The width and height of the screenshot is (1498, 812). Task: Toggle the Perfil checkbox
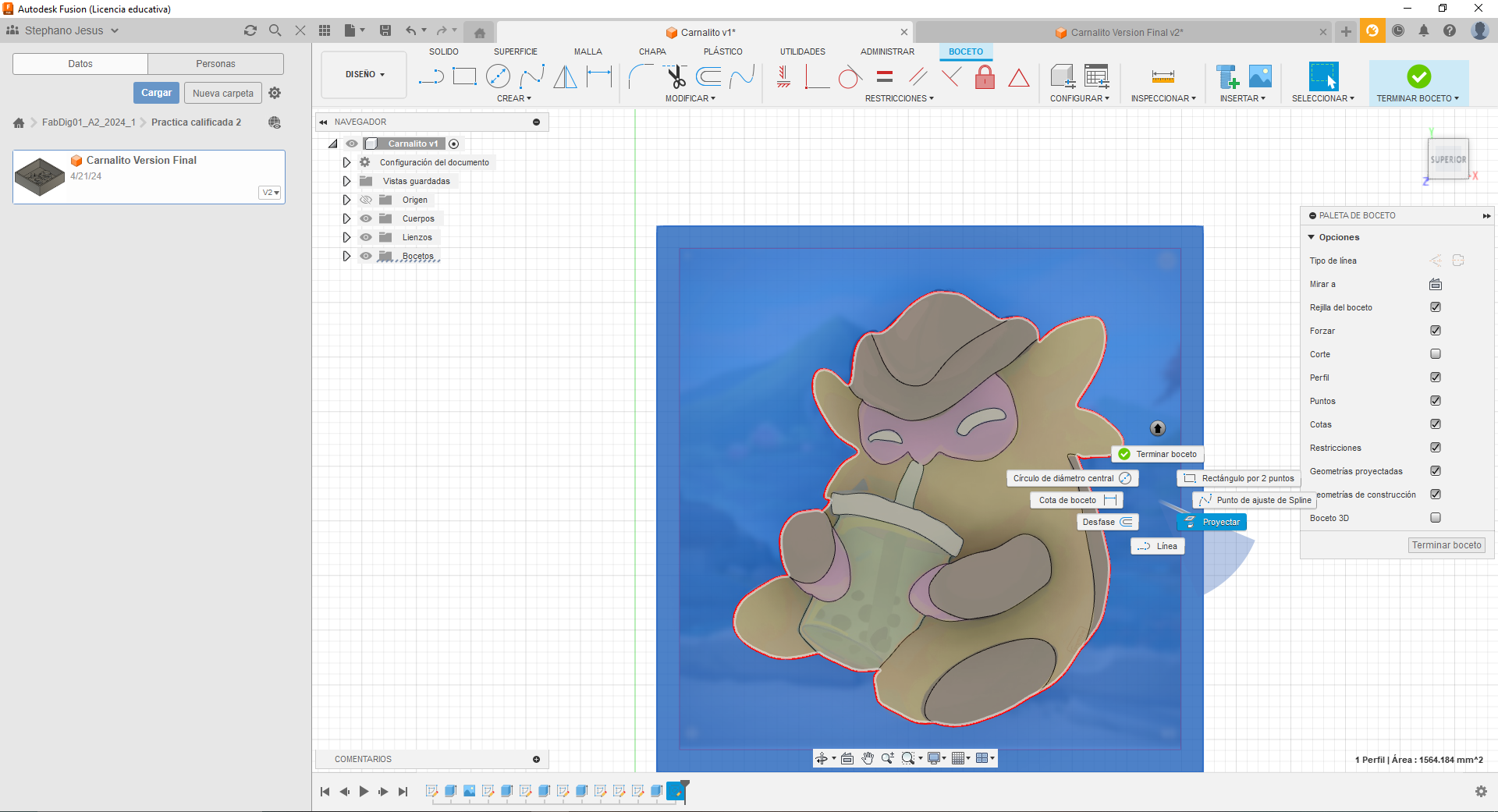tap(1436, 378)
